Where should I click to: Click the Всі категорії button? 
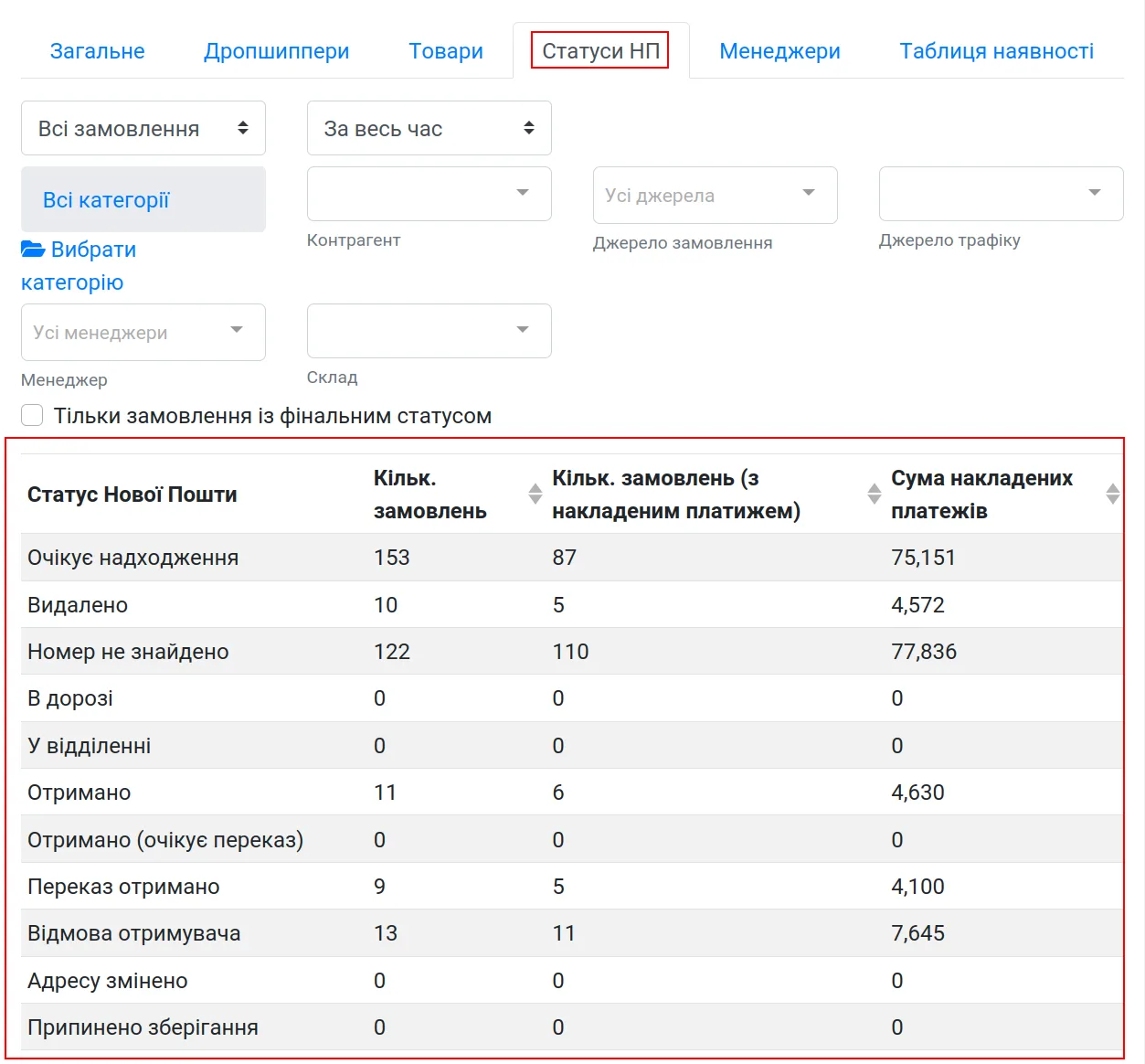143,199
